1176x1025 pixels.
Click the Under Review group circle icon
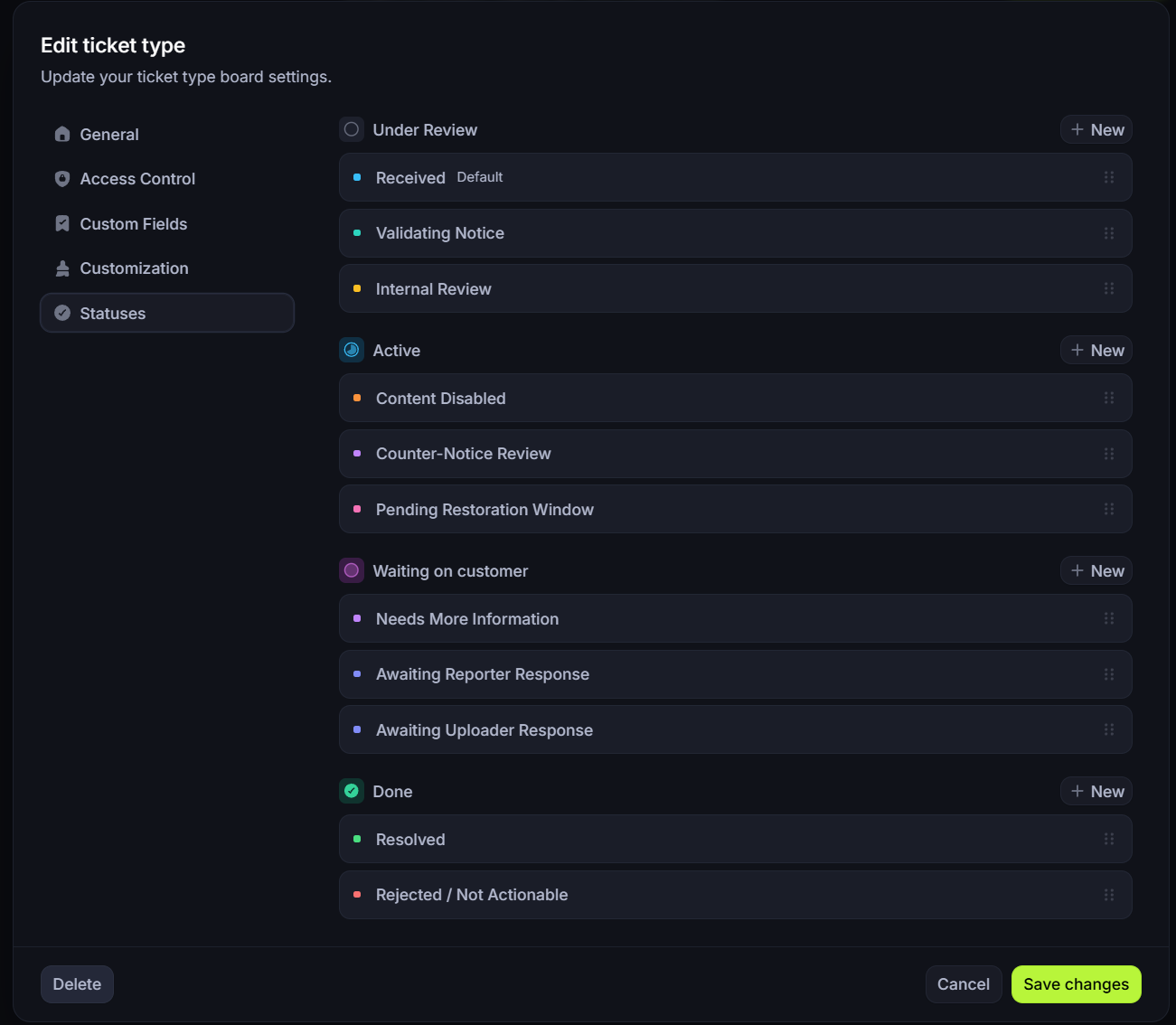(x=352, y=129)
